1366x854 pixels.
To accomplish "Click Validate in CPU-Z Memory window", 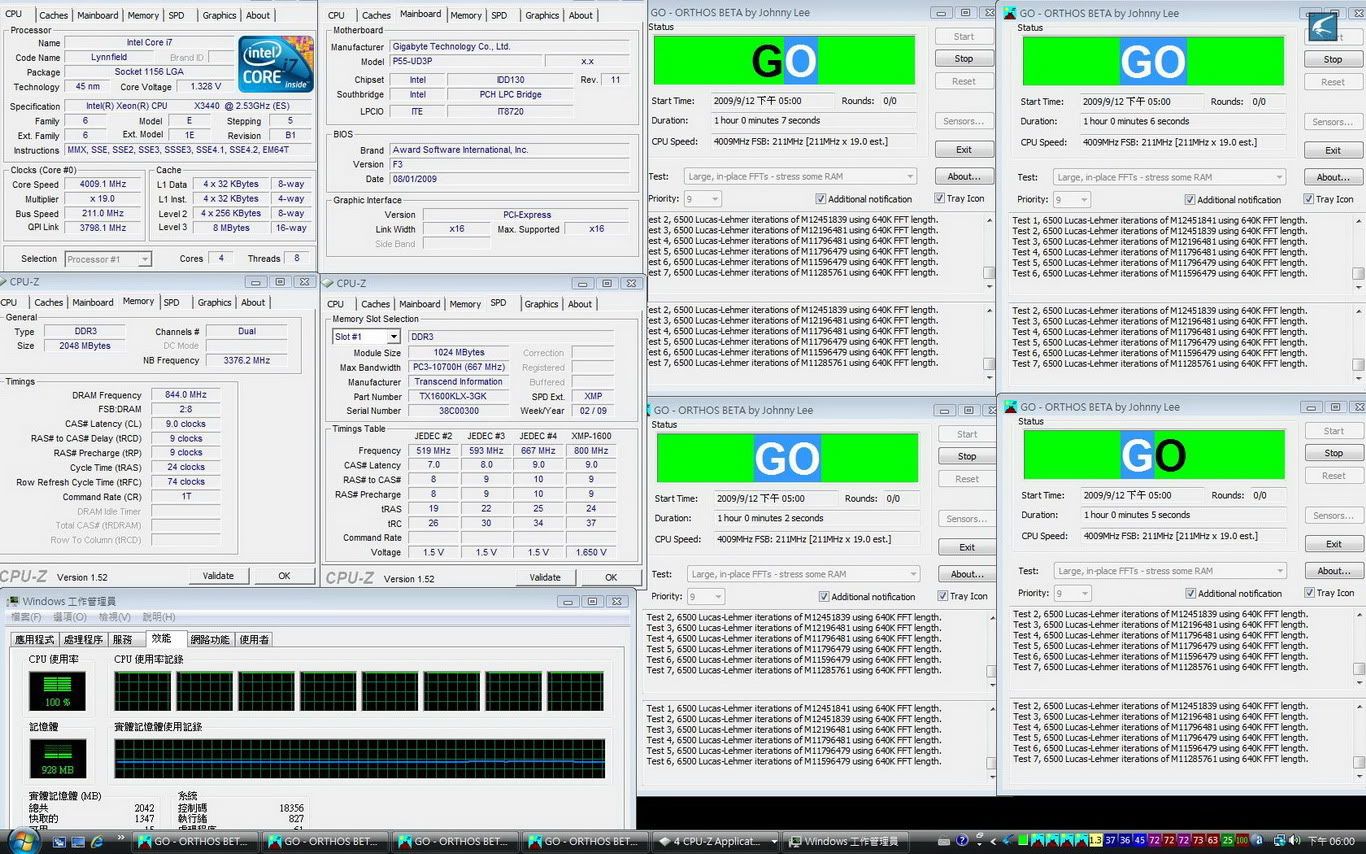I will point(218,576).
